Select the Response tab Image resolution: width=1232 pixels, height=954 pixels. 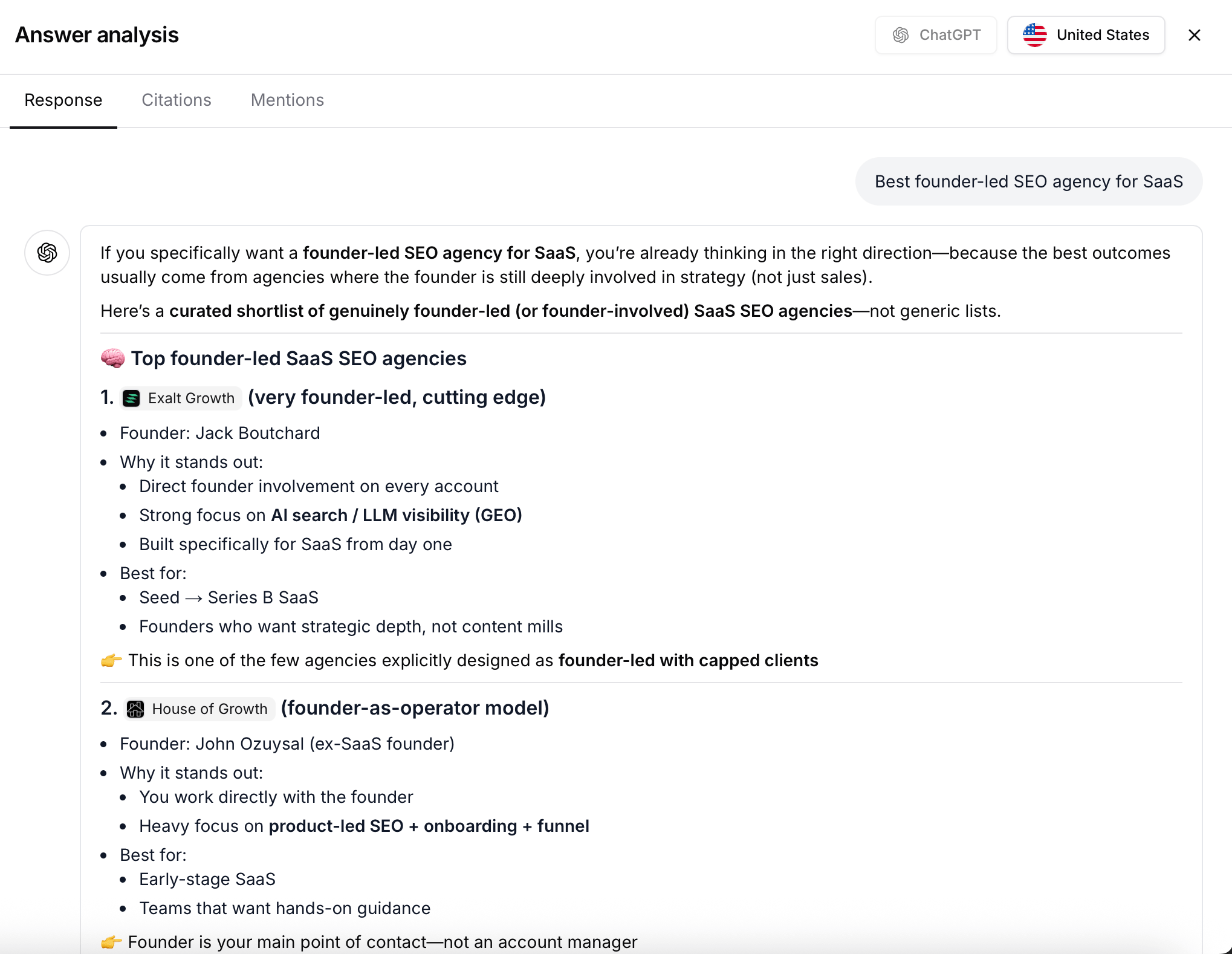coord(63,100)
